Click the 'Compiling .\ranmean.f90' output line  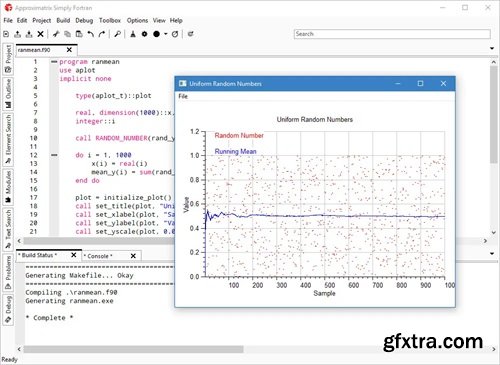point(71,292)
